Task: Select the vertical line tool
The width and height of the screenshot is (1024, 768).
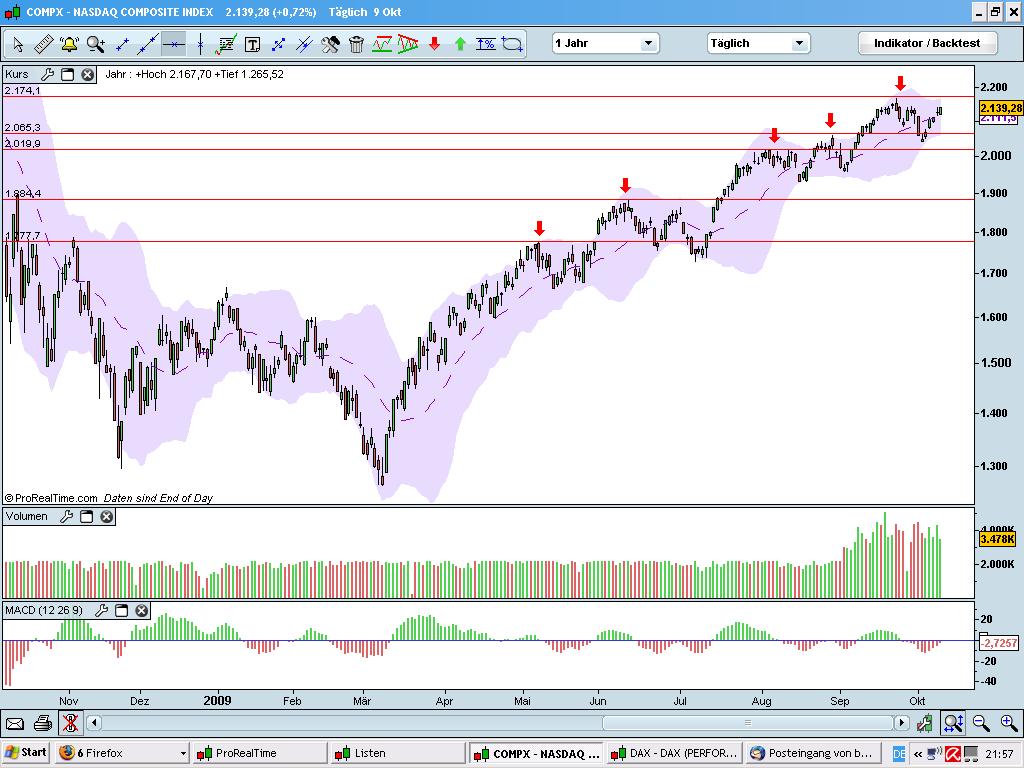Action: [200, 44]
